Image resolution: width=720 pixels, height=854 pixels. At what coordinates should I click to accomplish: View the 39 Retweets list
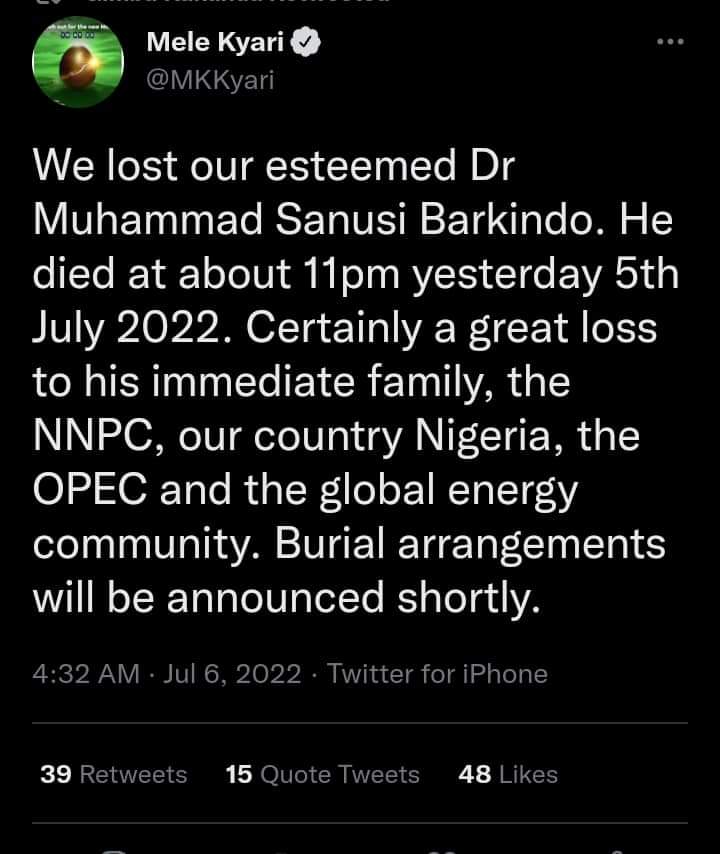pos(113,774)
